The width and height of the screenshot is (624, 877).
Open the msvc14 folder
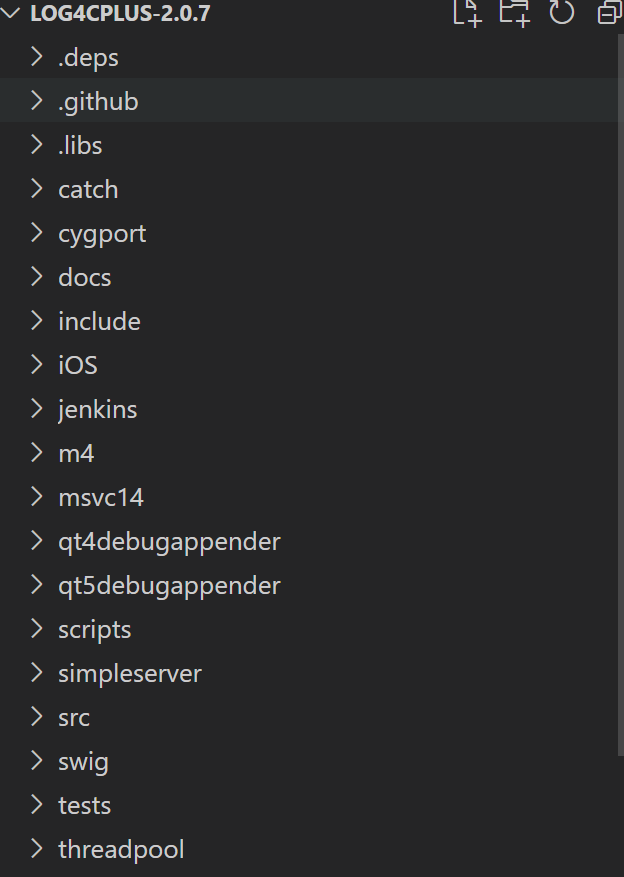[100, 497]
